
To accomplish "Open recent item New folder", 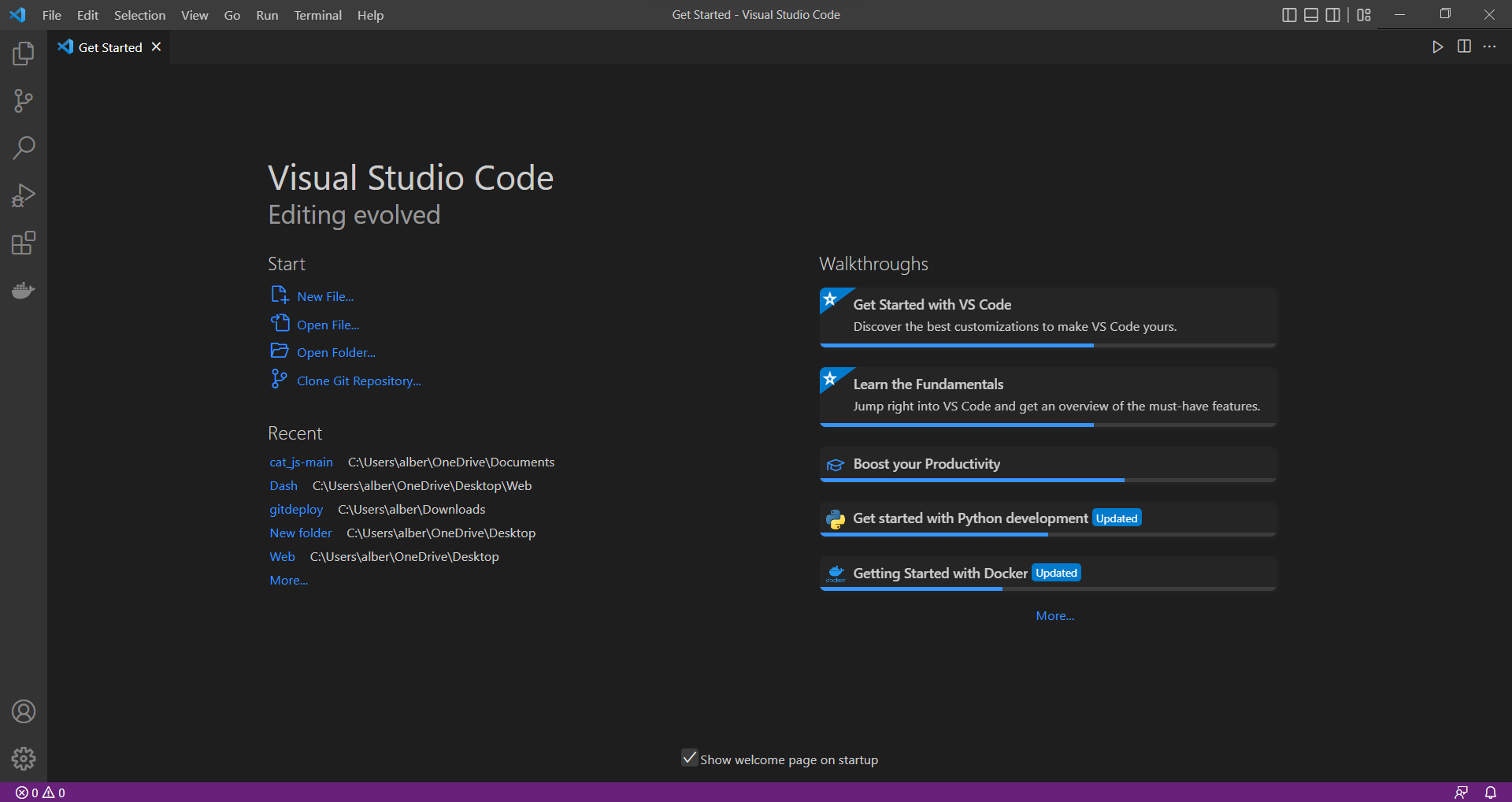I will click(301, 533).
